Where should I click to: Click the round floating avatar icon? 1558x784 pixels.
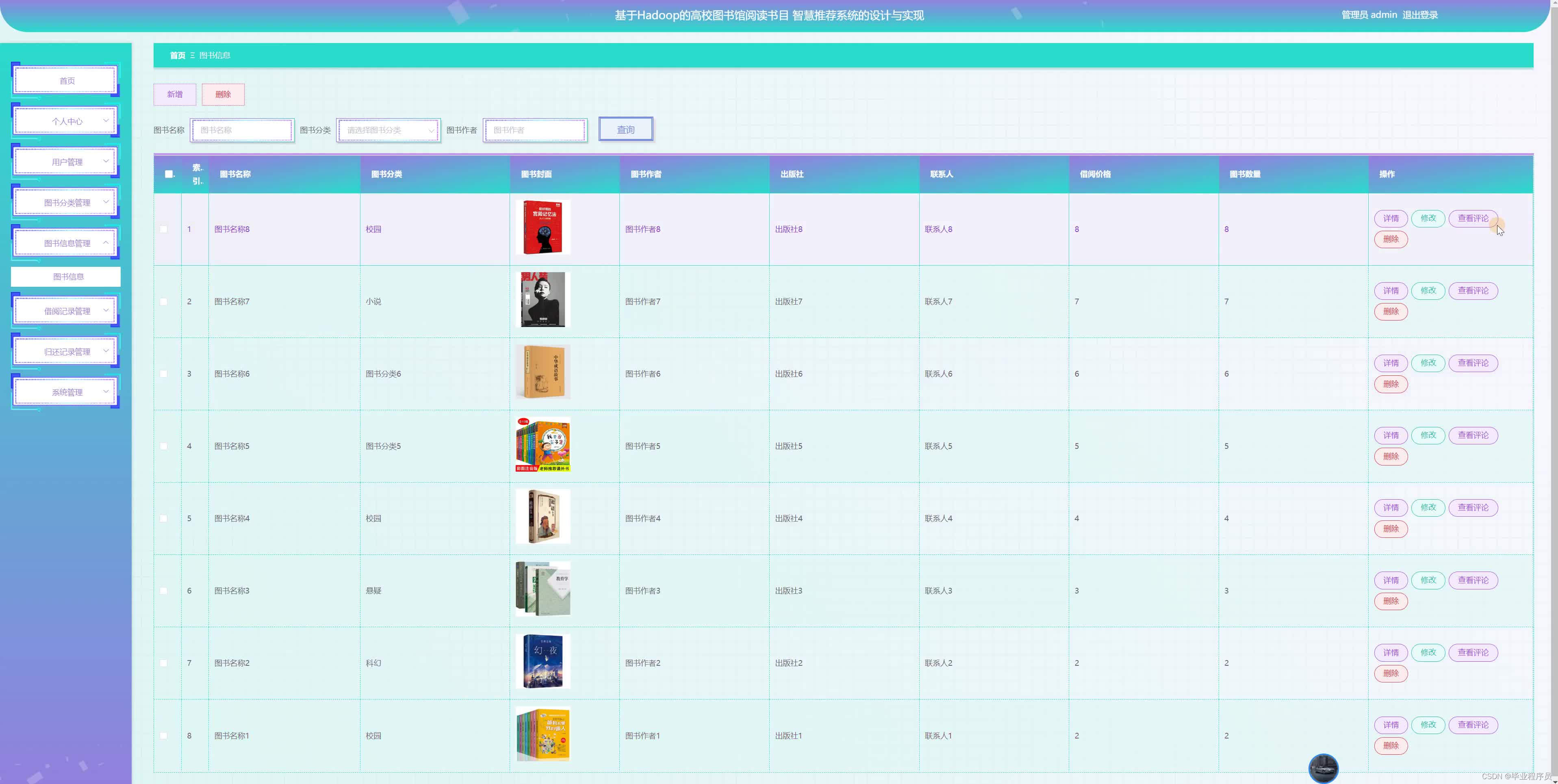click(x=1323, y=768)
